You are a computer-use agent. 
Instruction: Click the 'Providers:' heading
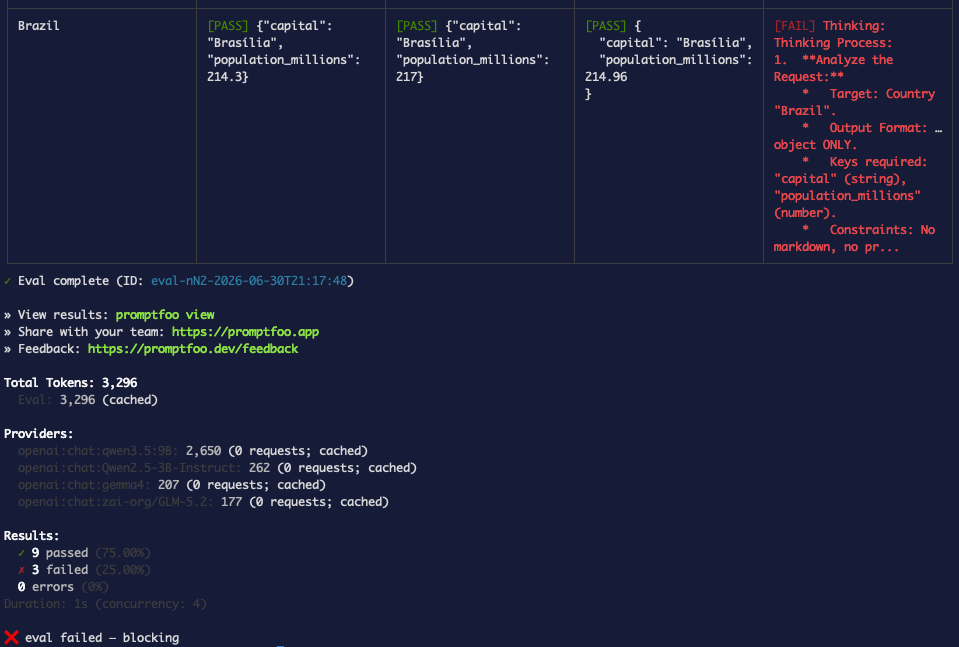[x=39, y=434]
